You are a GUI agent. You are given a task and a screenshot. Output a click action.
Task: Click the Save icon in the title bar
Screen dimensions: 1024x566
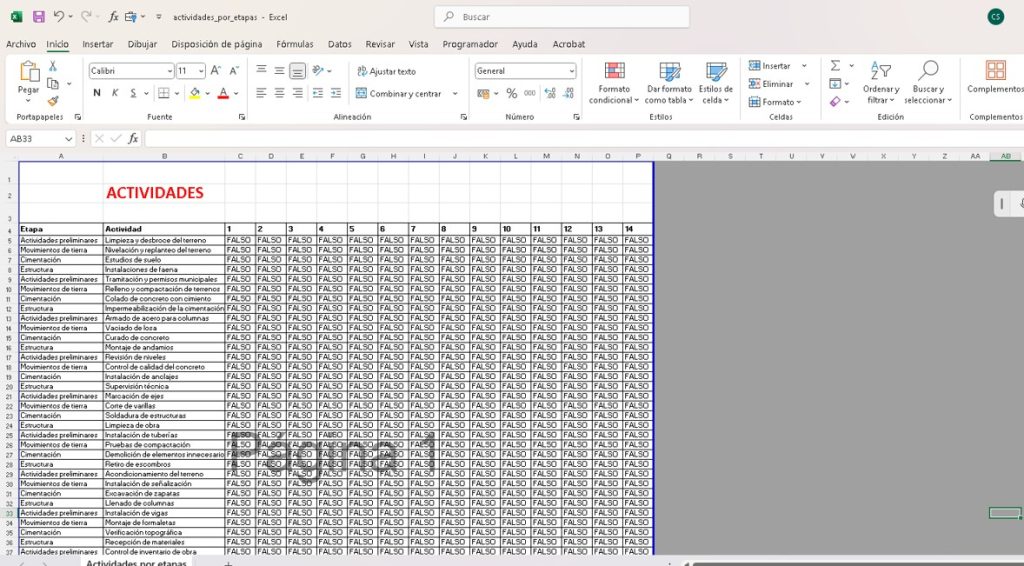(38, 17)
